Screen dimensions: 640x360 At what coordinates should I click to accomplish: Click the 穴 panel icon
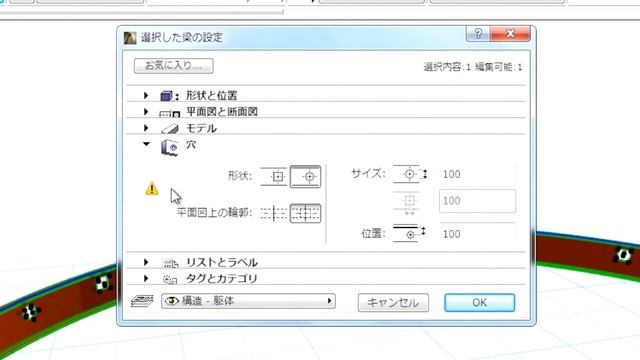[169, 147]
